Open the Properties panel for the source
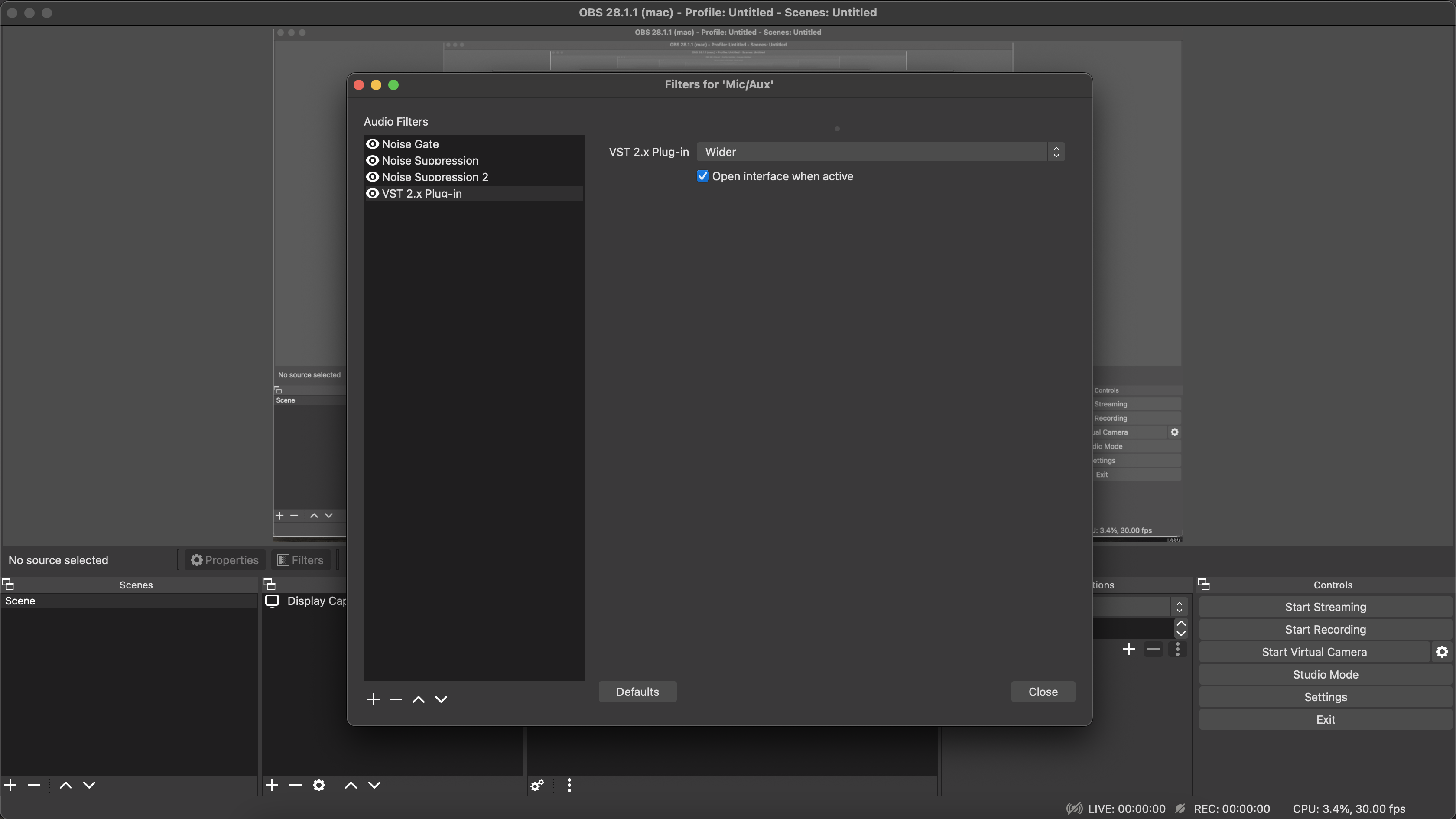Screen dimensions: 1456x819 click(x=224, y=559)
